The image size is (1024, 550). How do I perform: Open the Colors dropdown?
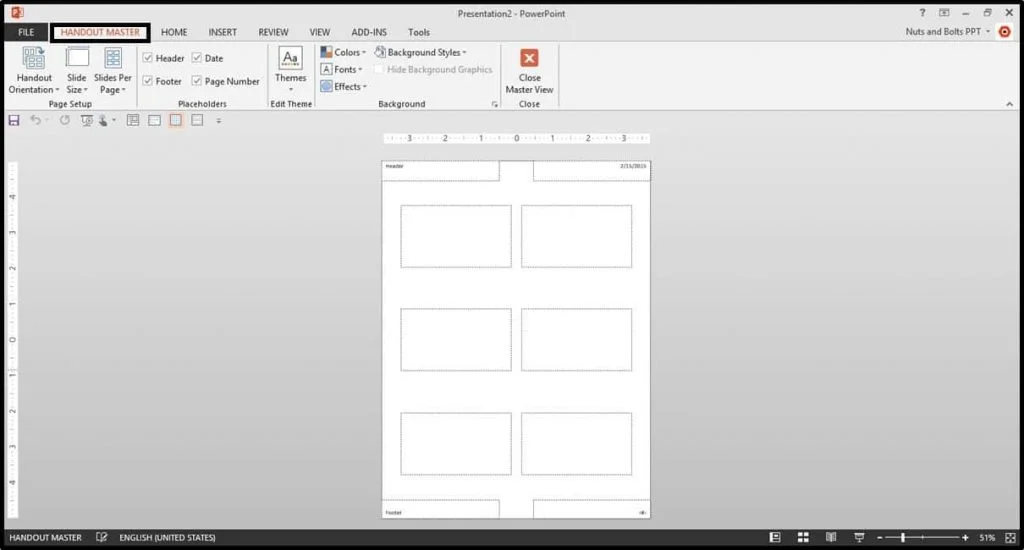344,52
